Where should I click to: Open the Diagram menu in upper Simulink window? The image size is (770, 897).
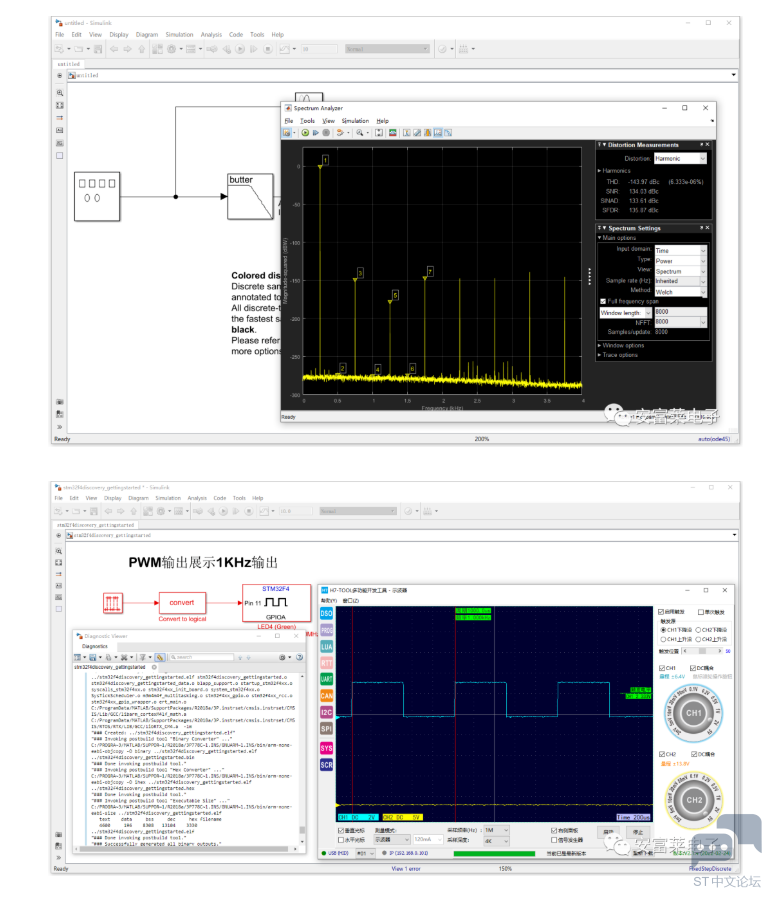click(x=146, y=35)
